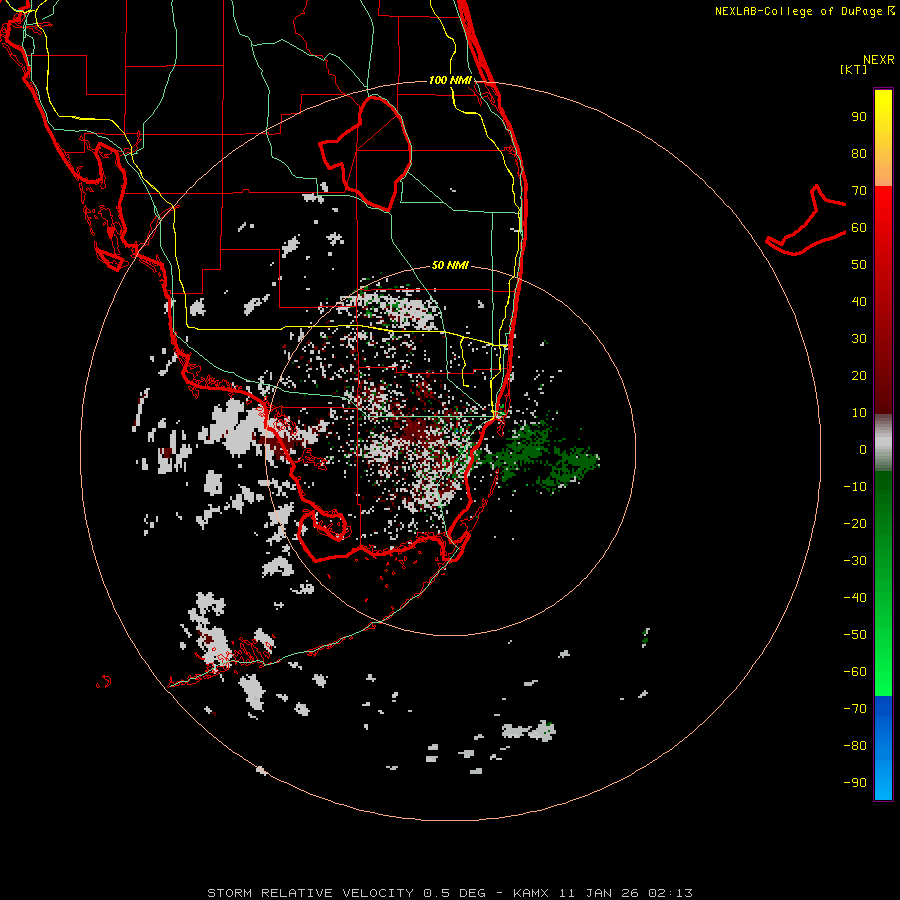This screenshot has width=900, height=900.
Task: Click the 50 NMI range ring label
Action: tap(450, 265)
